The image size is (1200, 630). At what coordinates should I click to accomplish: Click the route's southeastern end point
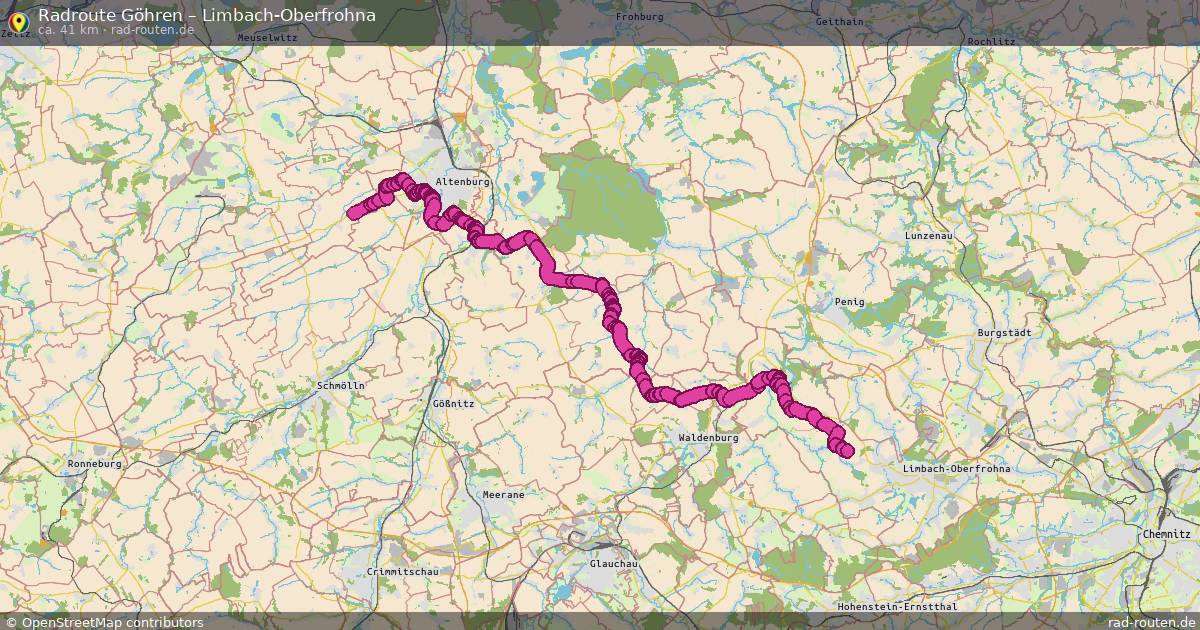pos(847,451)
